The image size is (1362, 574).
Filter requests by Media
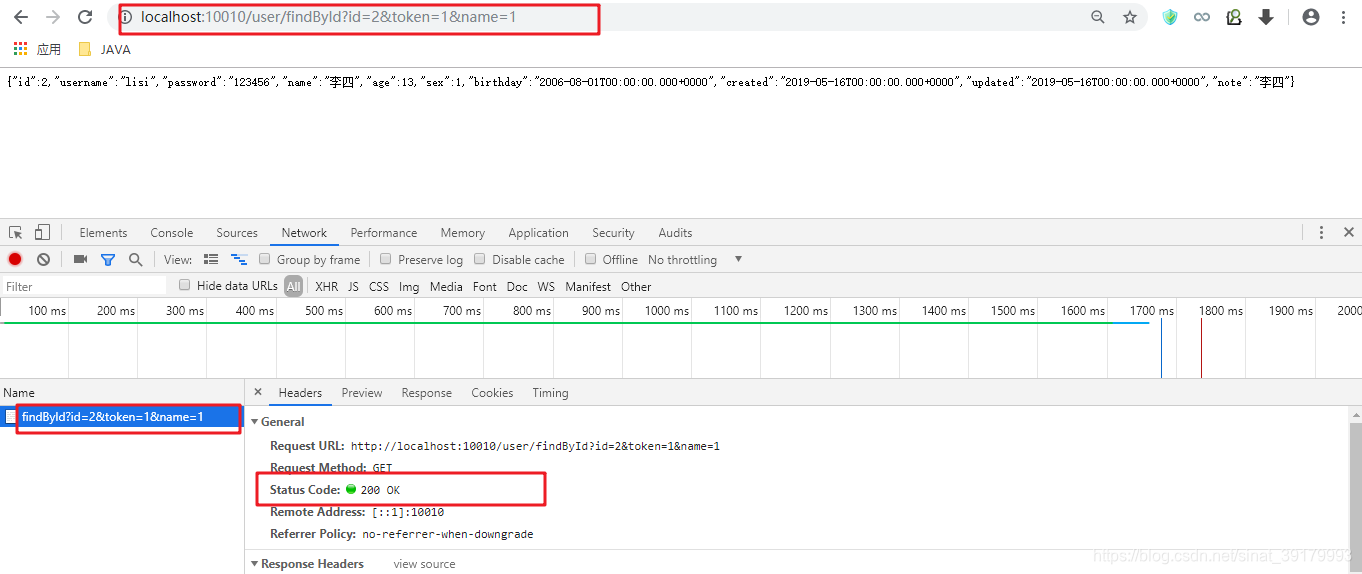point(446,286)
